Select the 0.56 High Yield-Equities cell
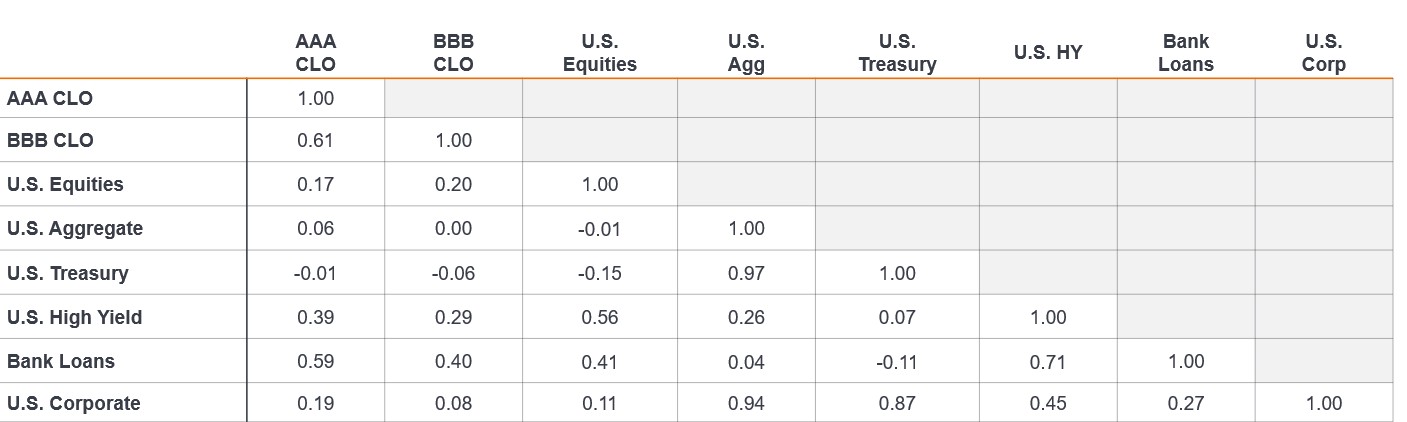The width and height of the screenshot is (1407, 422). (x=599, y=318)
